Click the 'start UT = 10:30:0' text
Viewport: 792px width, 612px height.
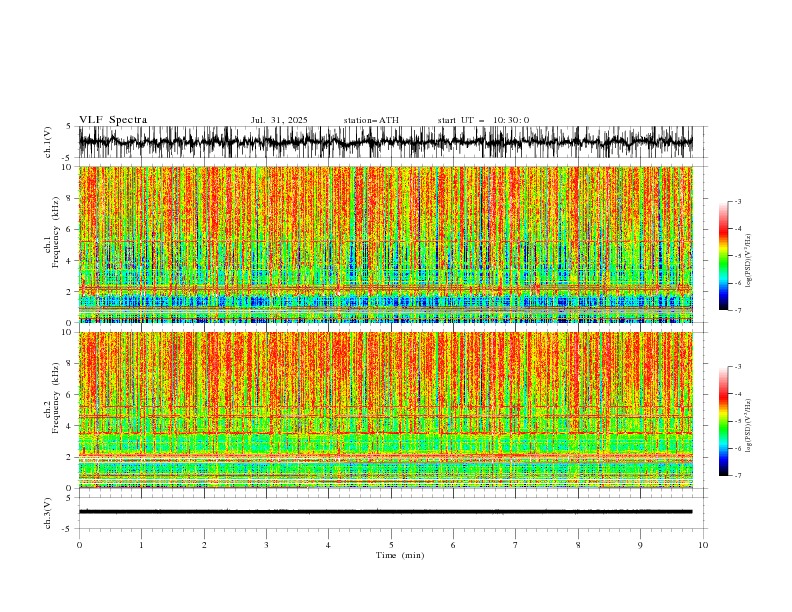[x=483, y=120]
